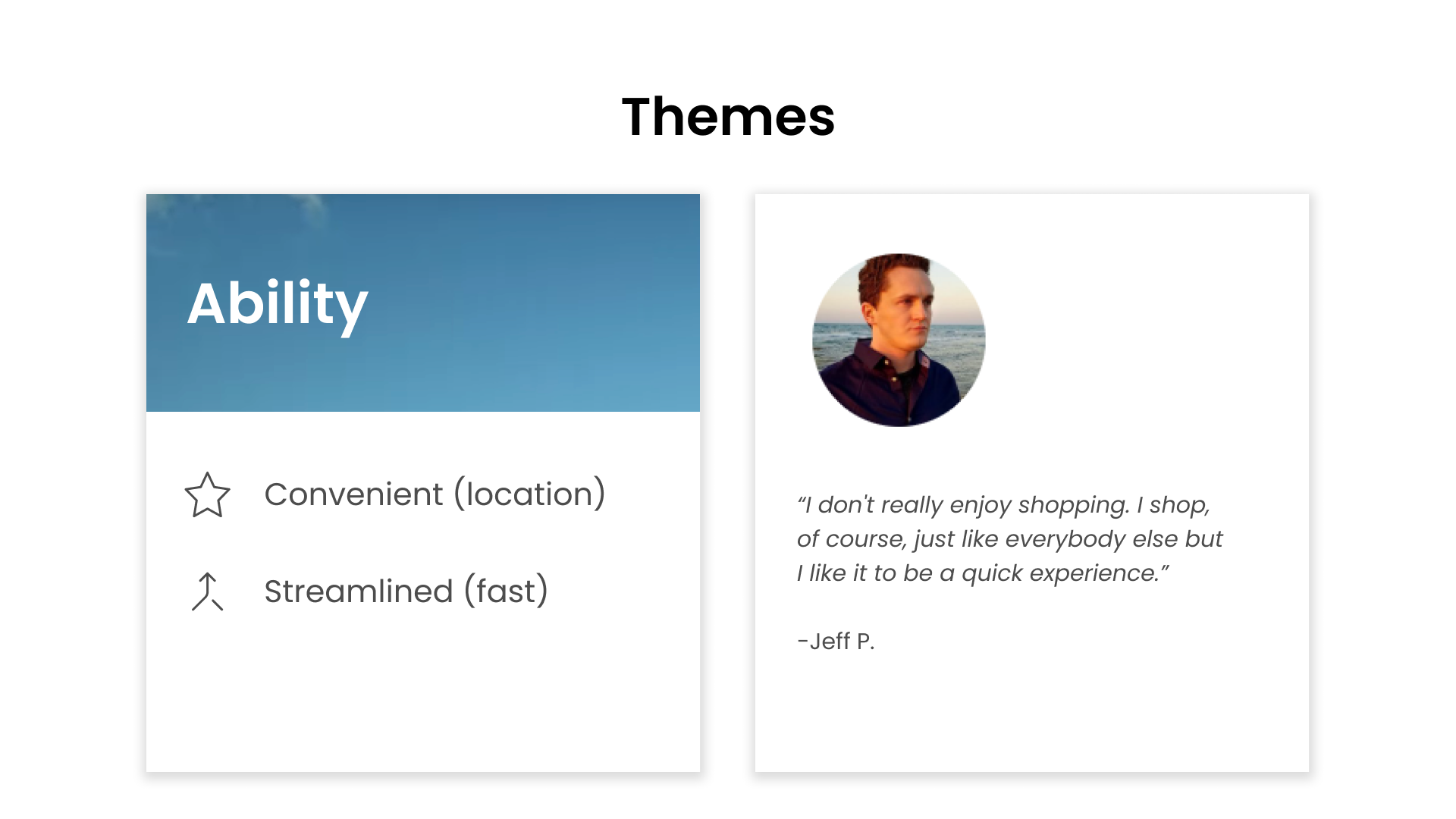Click the (fast) parenthetical text
This screenshot has height=819, width=1456.
pyautogui.click(x=507, y=591)
